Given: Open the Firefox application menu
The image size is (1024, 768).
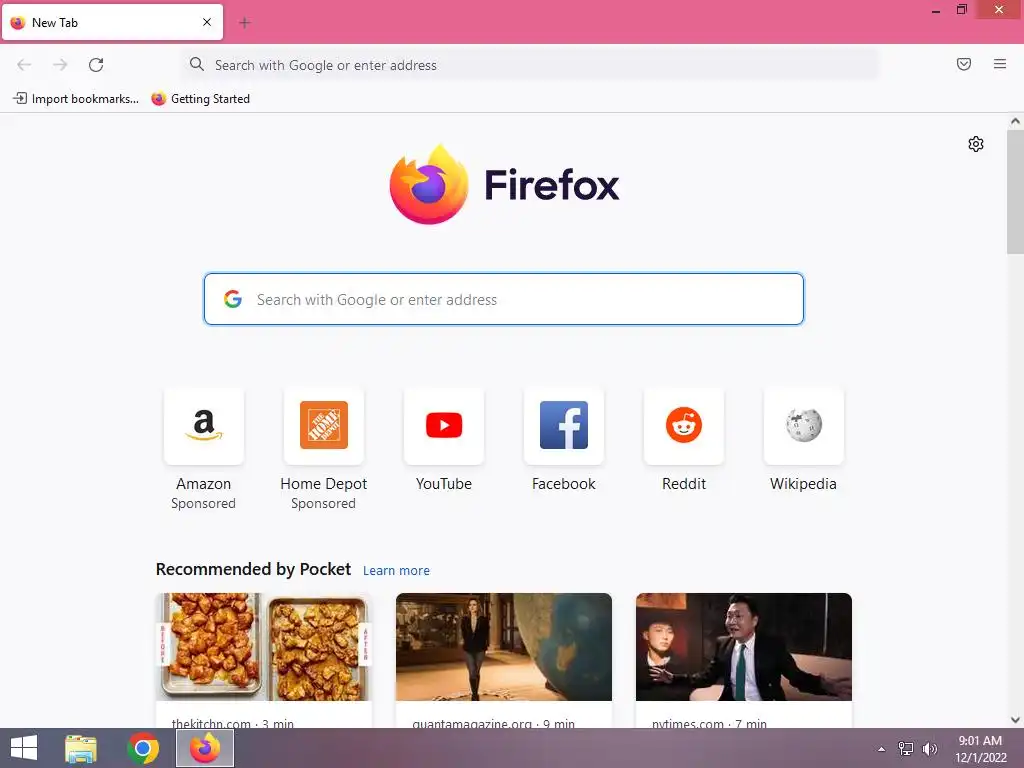Looking at the screenshot, I should point(1000,64).
